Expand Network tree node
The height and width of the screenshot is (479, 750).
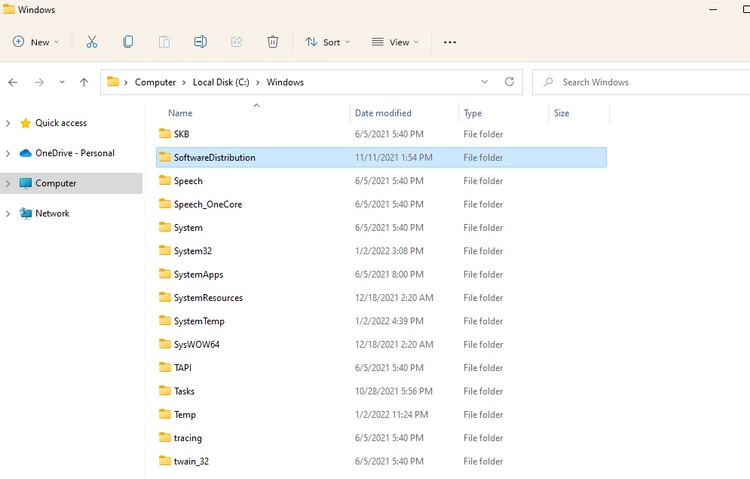click(8, 214)
